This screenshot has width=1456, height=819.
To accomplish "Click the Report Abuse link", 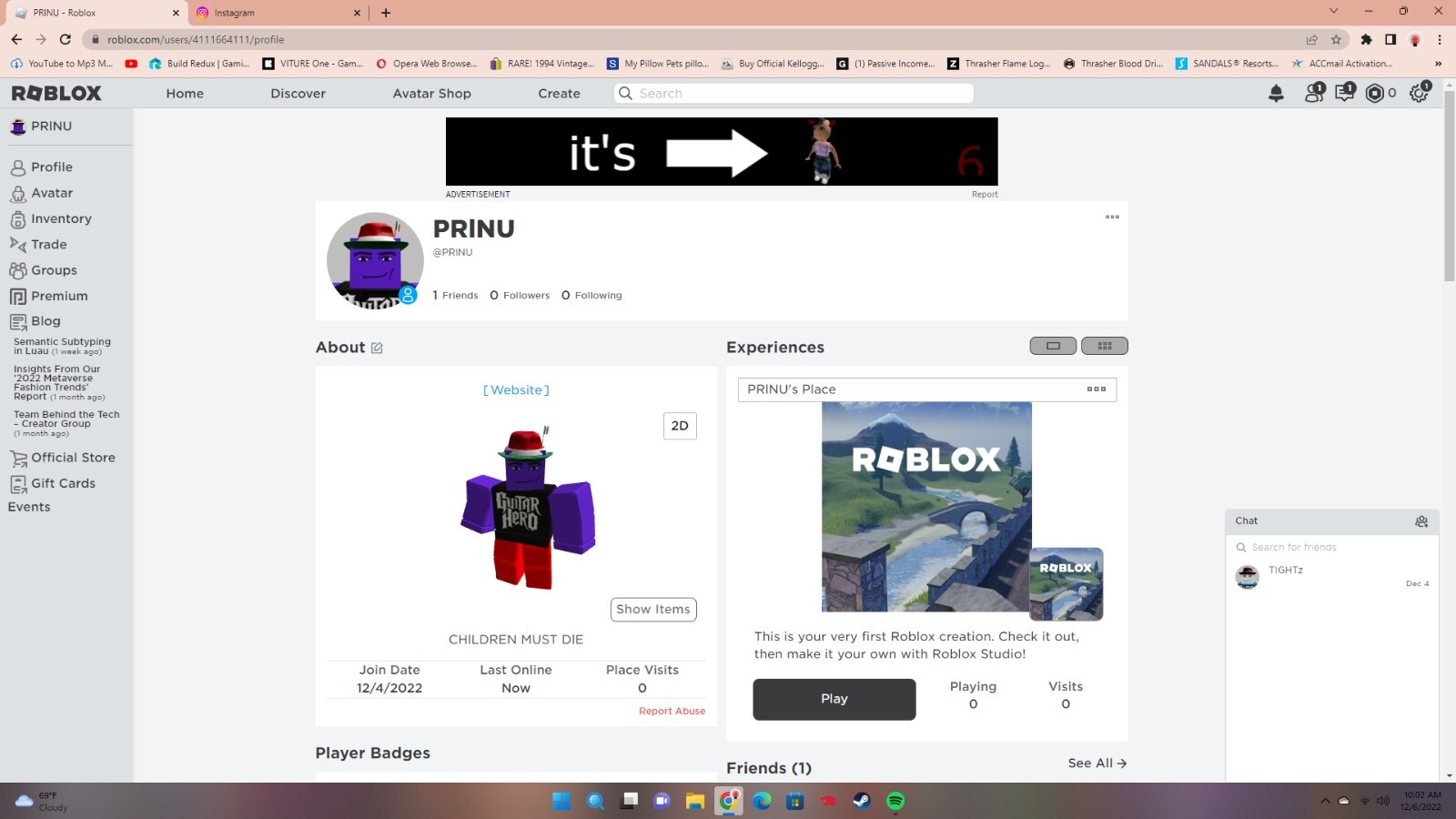I will [x=672, y=711].
